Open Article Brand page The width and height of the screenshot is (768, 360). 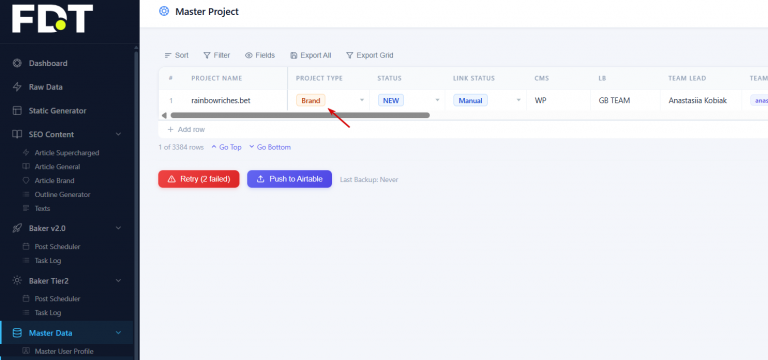54,181
